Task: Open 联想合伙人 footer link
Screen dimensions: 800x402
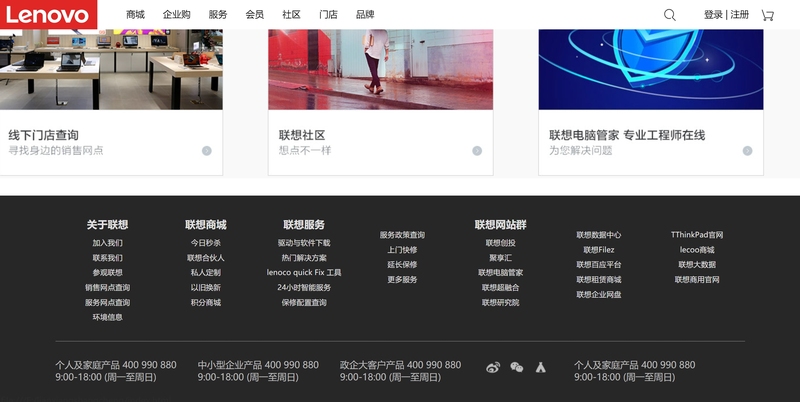Action: [206, 258]
